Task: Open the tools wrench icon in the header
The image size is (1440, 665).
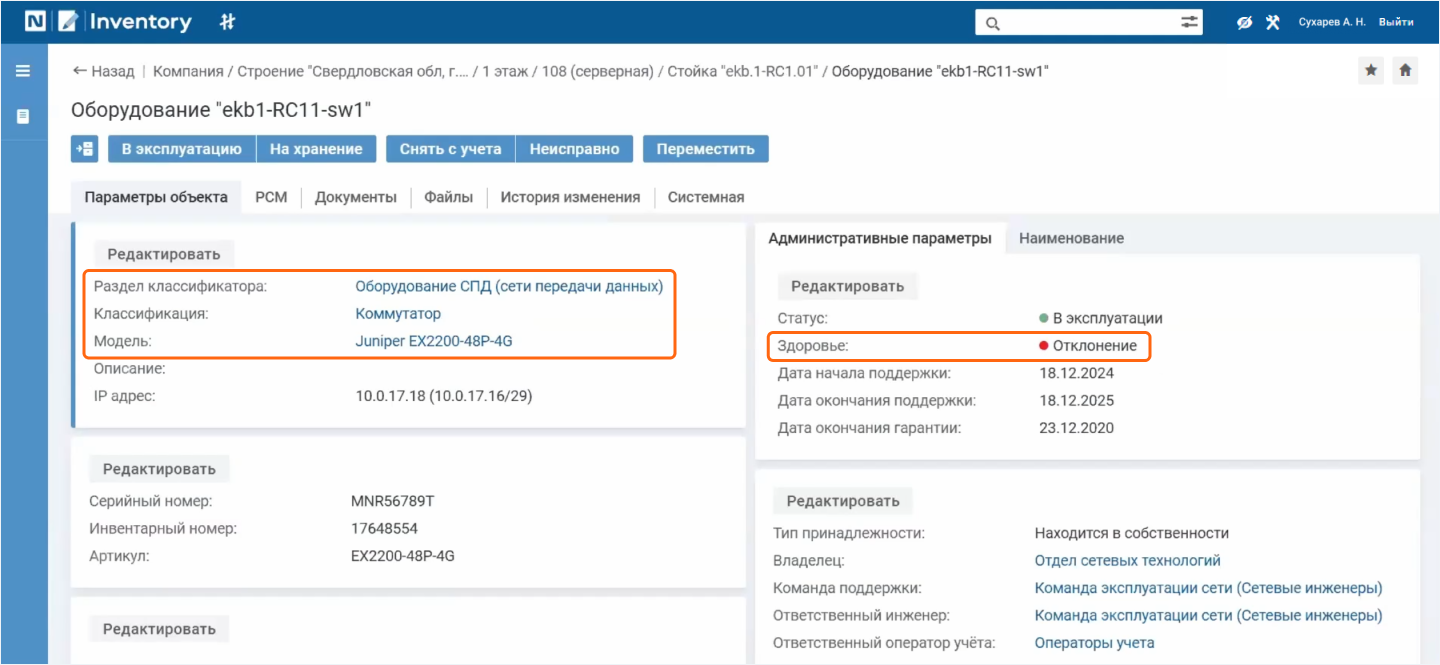Action: click(x=1273, y=22)
